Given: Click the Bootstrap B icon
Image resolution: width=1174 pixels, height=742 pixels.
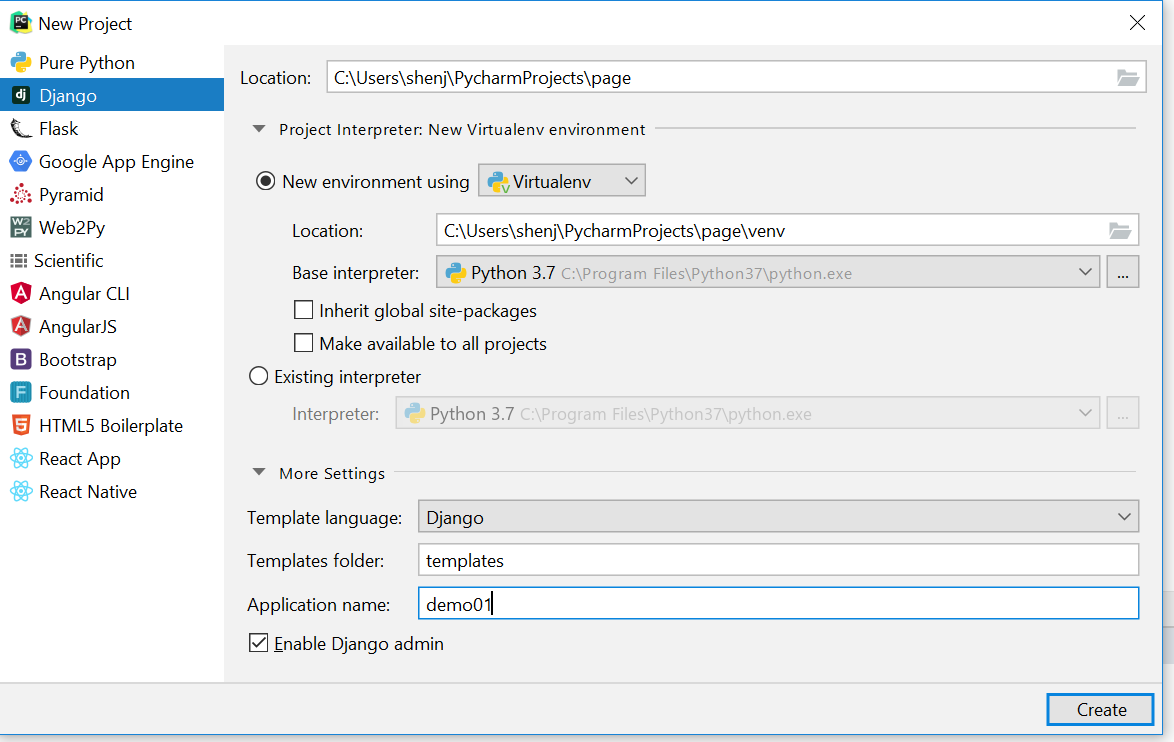Looking at the screenshot, I should tap(20, 359).
